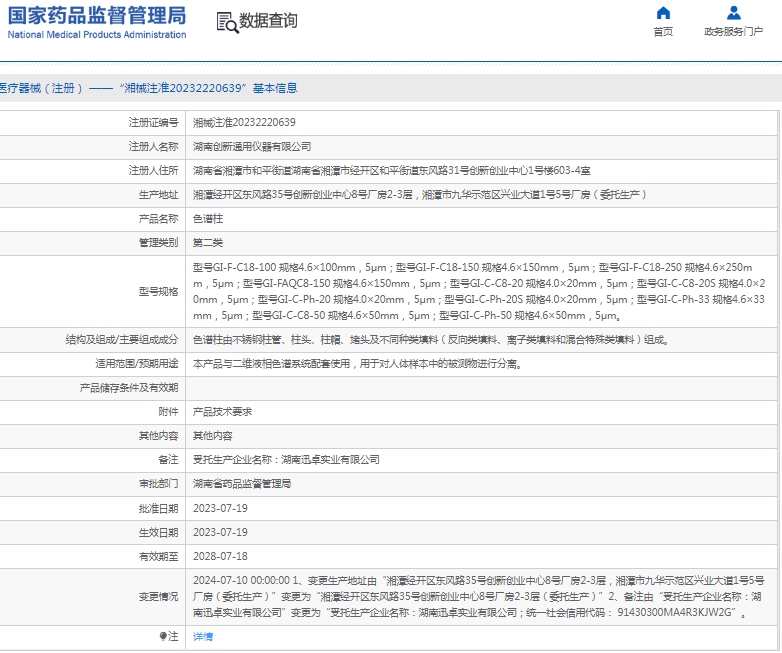This screenshot has width=782, height=653.
Task: Click the 政务服务门户 label
Action: pyautogui.click(x=733, y=32)
